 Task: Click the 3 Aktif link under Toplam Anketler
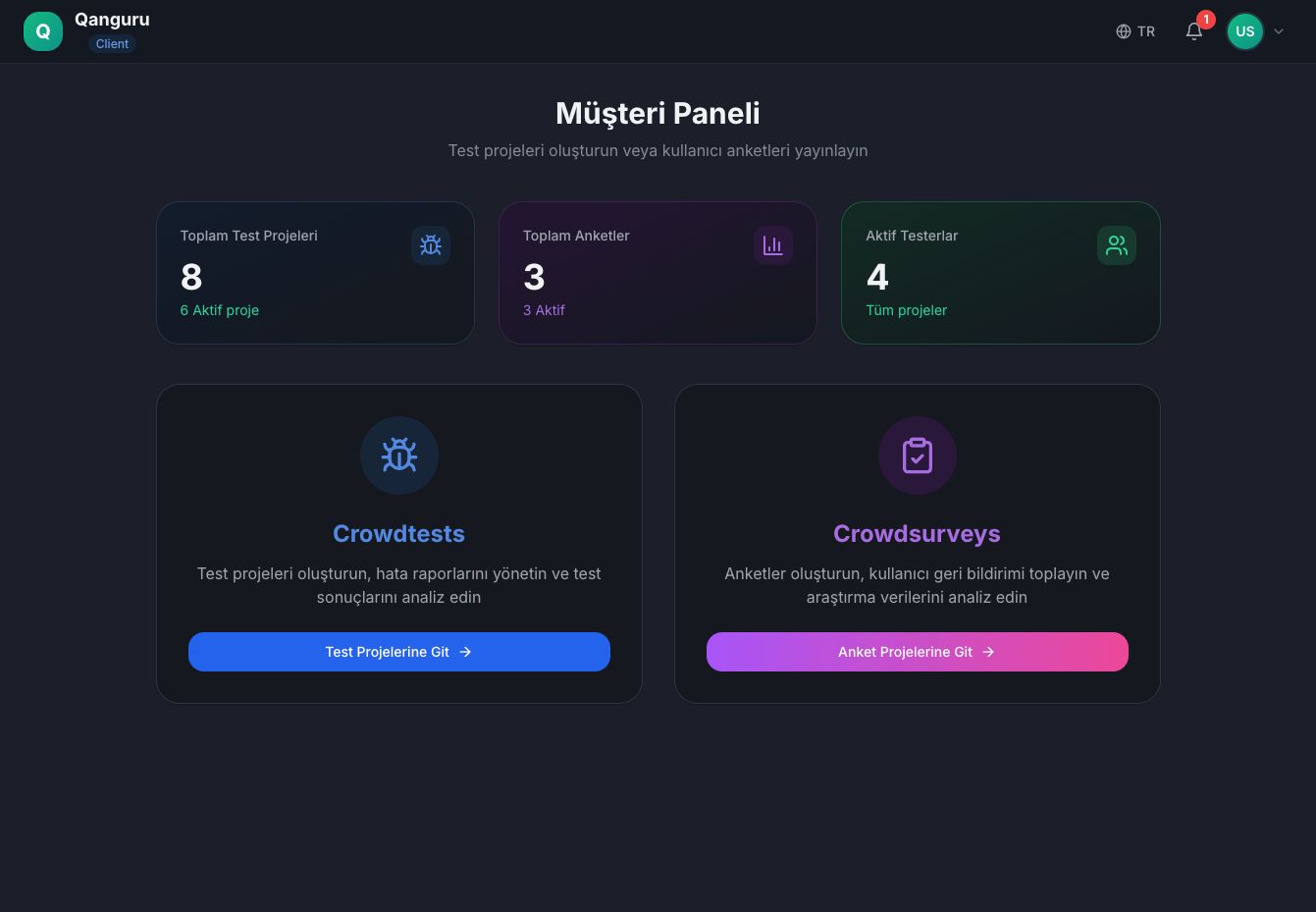click(x=544, y=310)
